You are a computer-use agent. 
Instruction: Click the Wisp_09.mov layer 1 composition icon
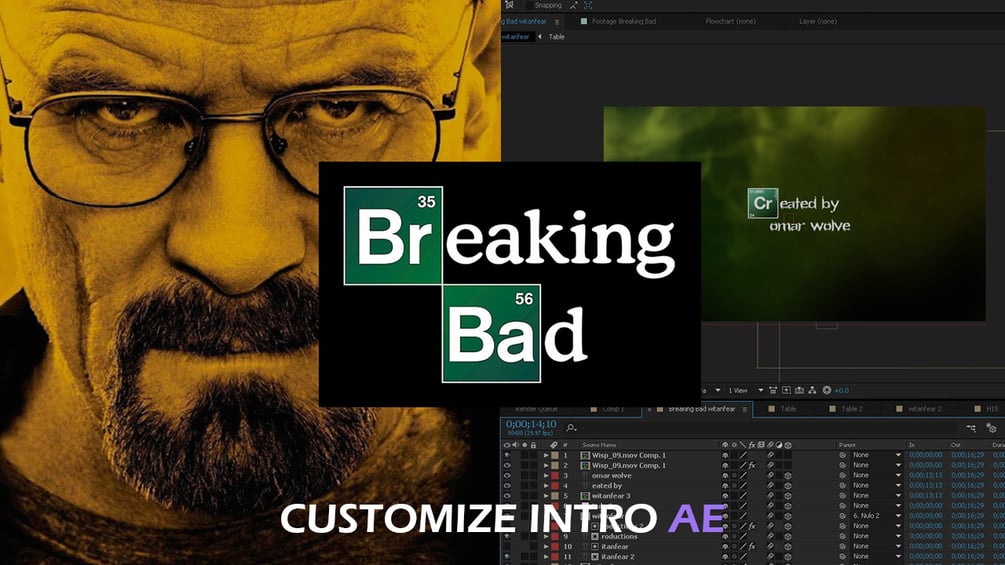pos(585,455)
